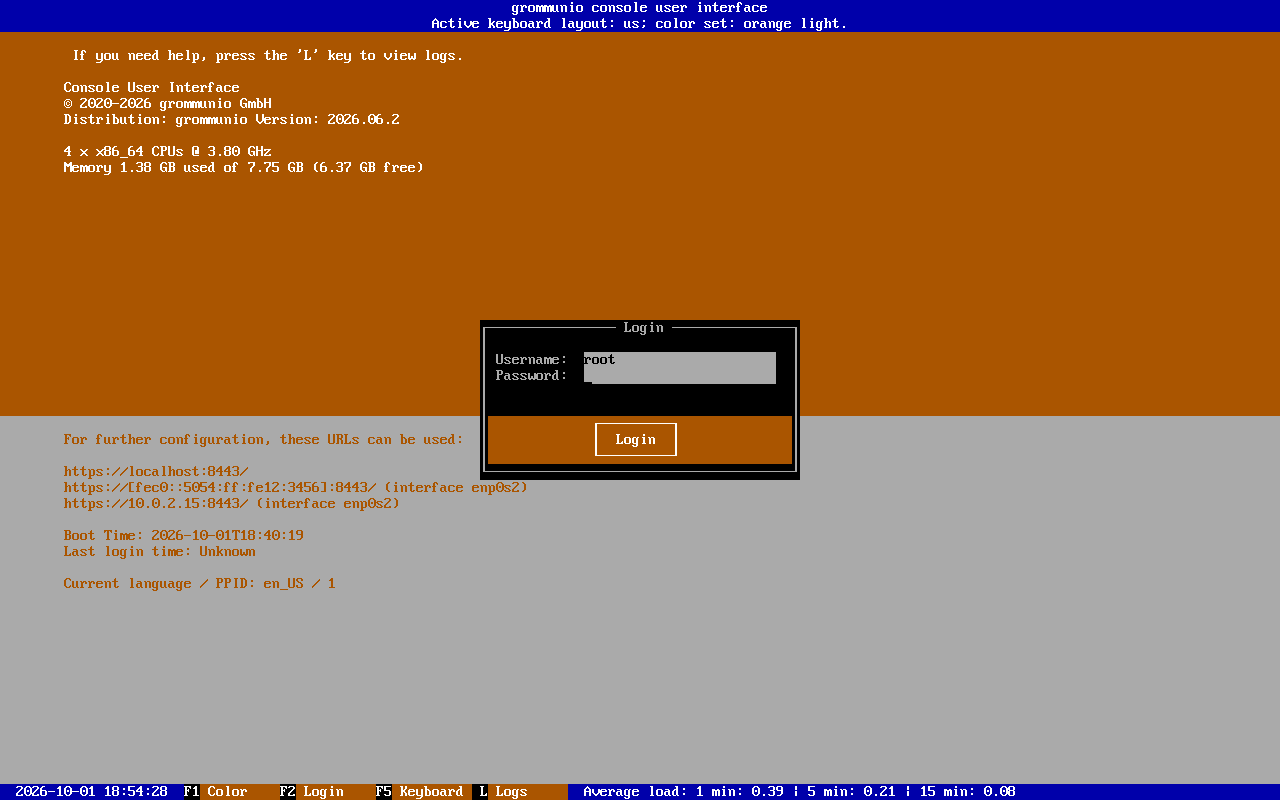Click the grommunio GmbH copyright line

(x=168, y=104)
